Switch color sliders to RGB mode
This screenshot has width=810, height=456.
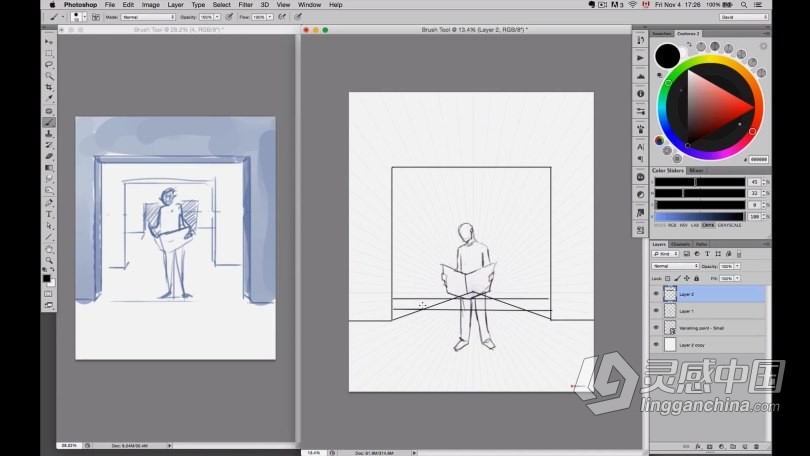pos(680,225)
